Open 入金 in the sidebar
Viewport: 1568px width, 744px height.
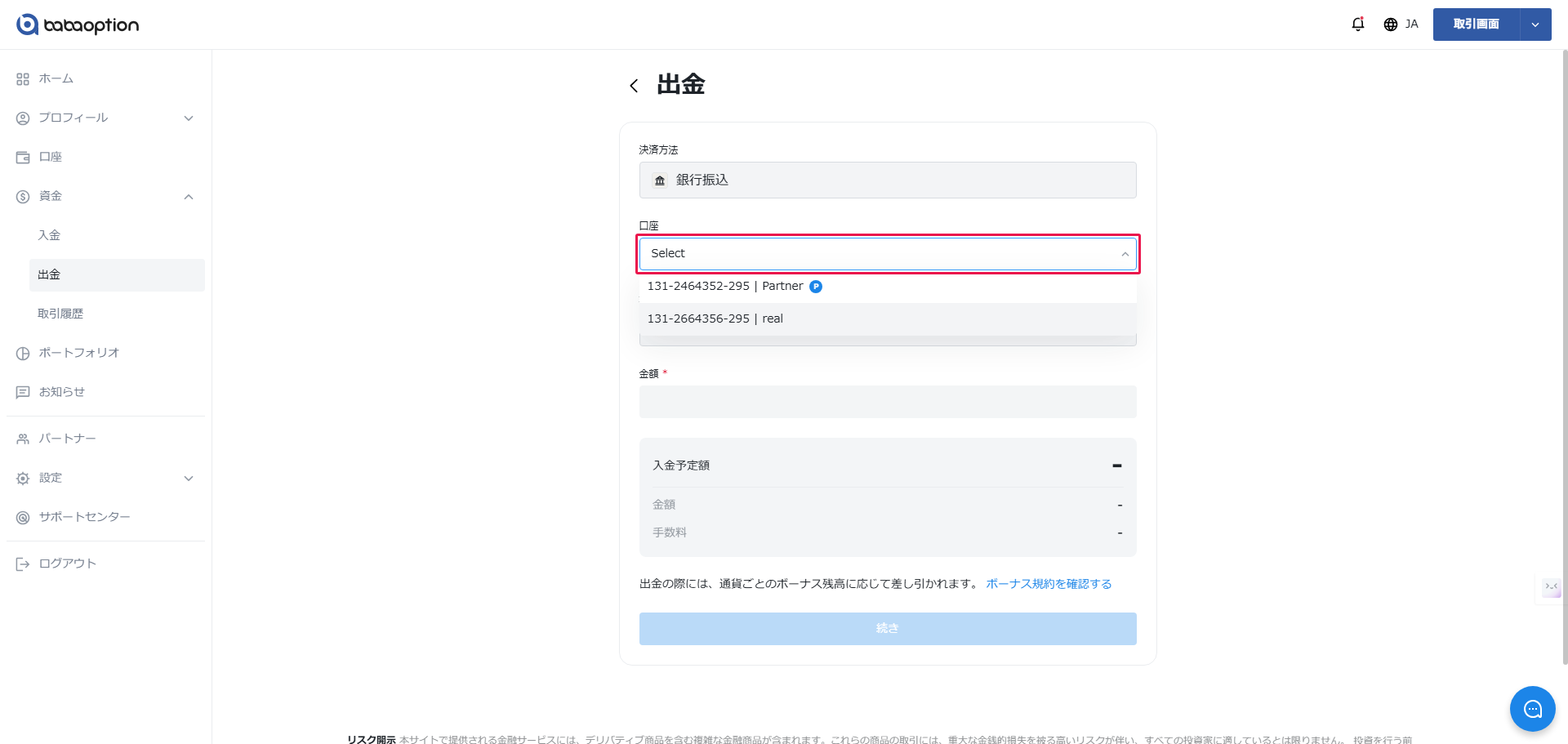click(49, 235)
